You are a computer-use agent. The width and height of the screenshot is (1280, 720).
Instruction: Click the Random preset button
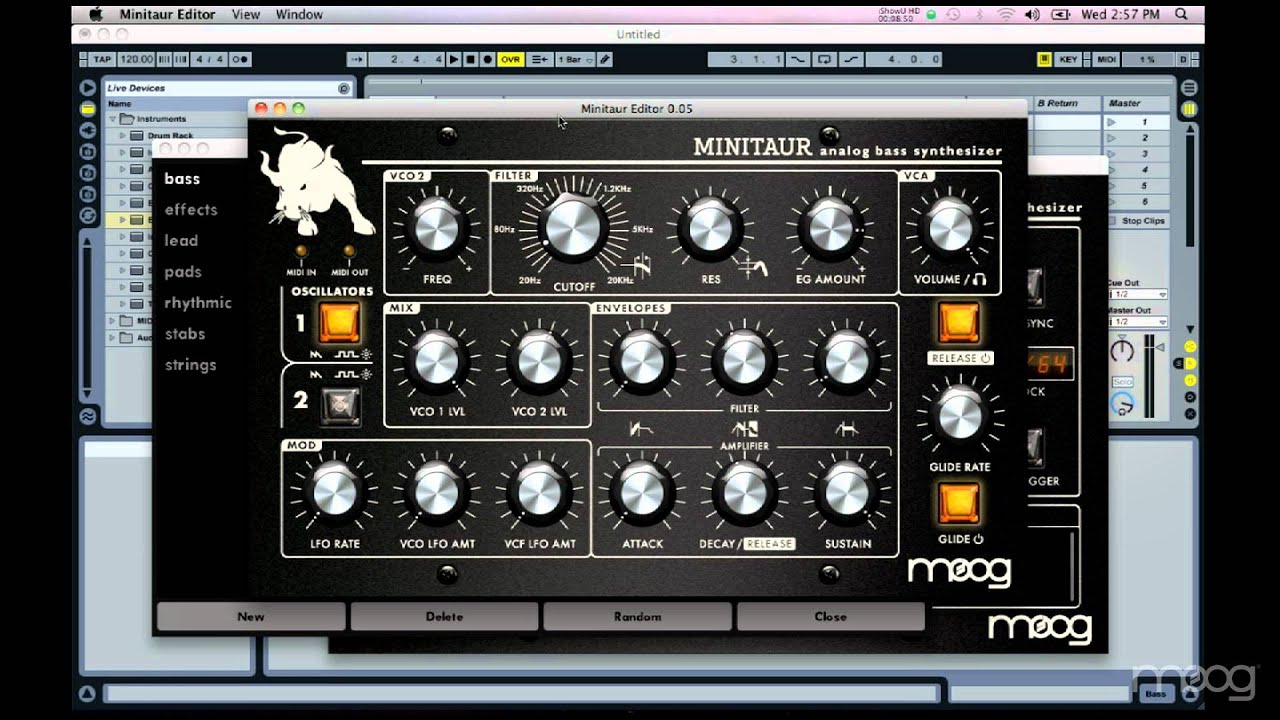(638, 616)
